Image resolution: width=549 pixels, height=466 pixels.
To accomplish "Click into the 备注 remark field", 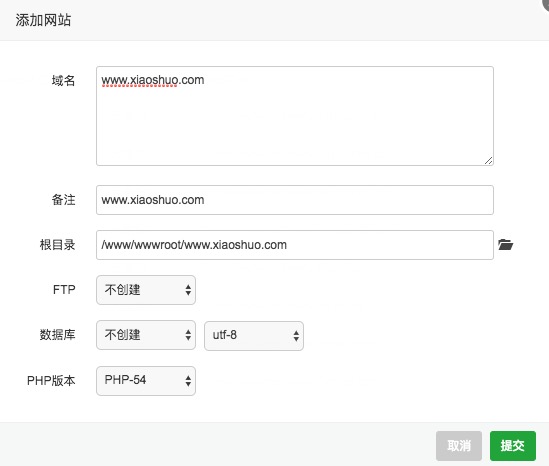I will click(295, 200).
